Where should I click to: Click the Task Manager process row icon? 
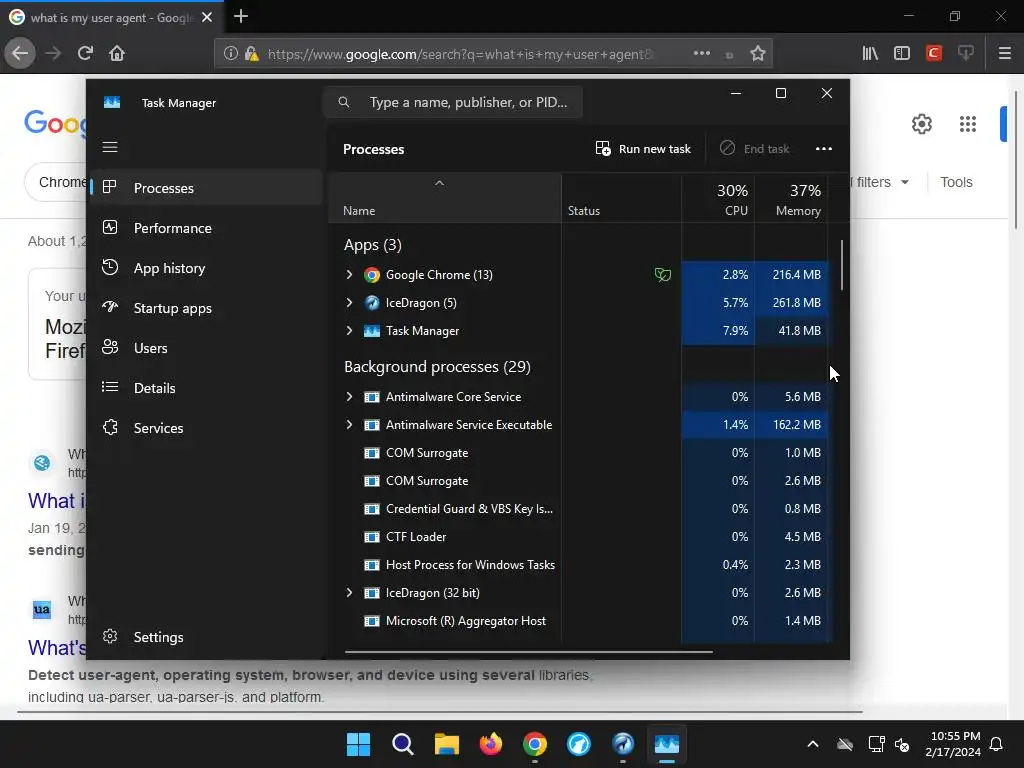coord(372,330)
